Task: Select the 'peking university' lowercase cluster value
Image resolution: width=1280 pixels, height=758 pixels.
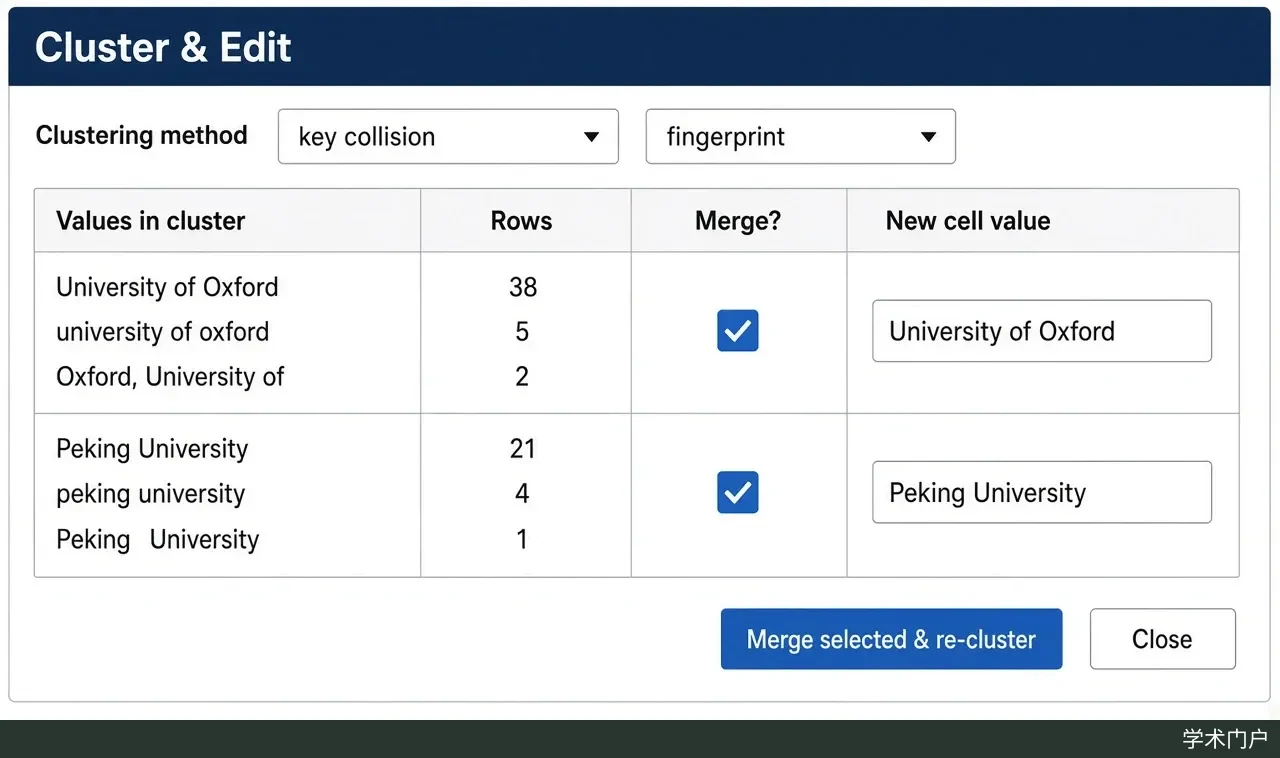Action: (x=151, y=494)
